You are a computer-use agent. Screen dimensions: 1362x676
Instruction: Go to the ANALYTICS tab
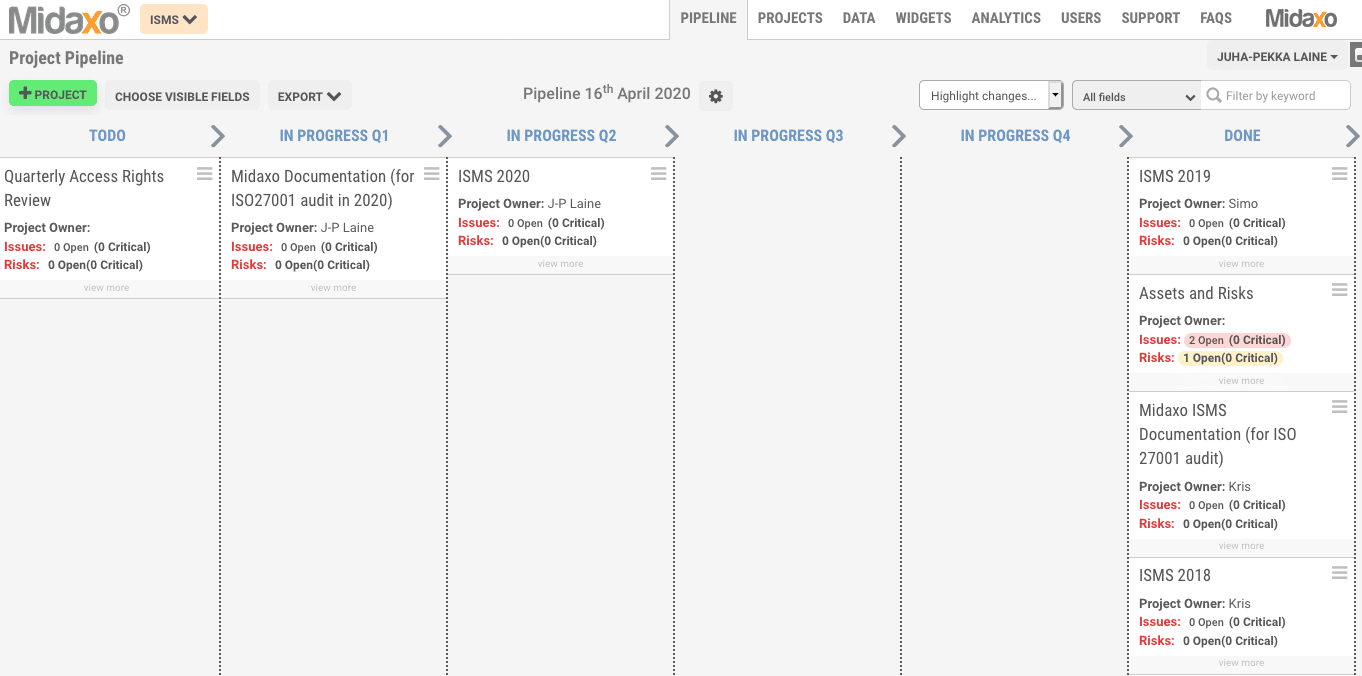1006,18
